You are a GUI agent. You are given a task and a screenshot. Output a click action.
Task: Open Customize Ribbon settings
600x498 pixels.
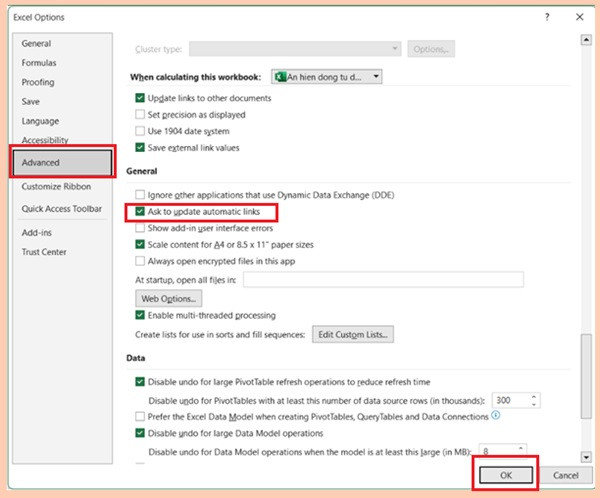click(56, 186)
